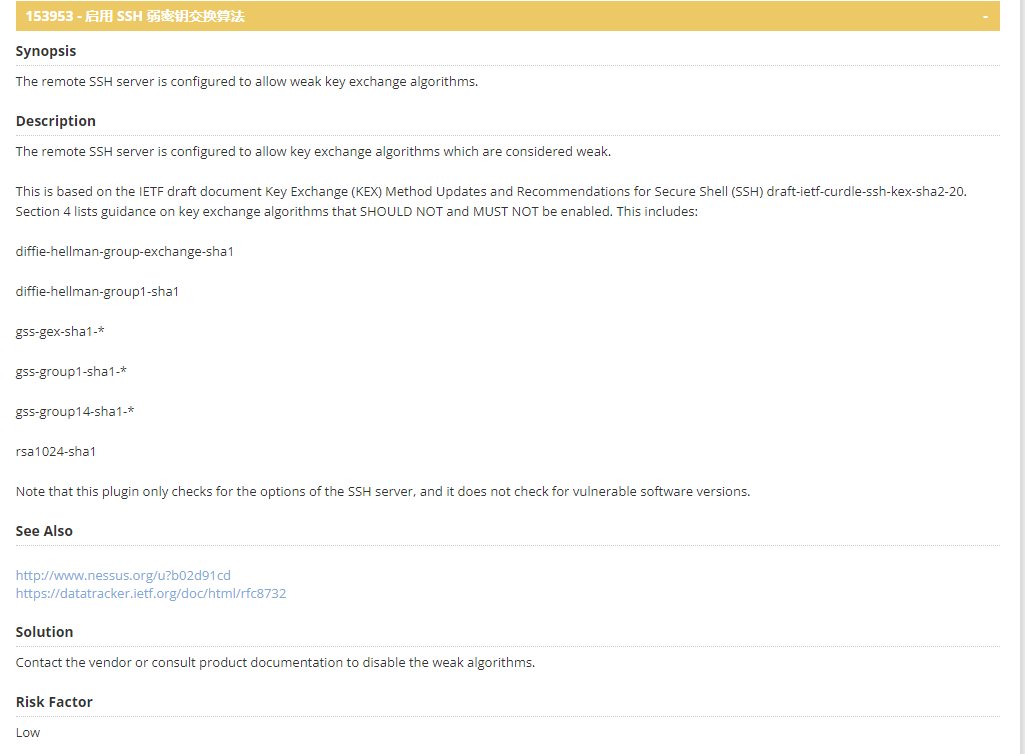This screenshot has width=1025, height=754.
Task: Click the note about plugin only checking options
Action: click(x=383, y=491)
